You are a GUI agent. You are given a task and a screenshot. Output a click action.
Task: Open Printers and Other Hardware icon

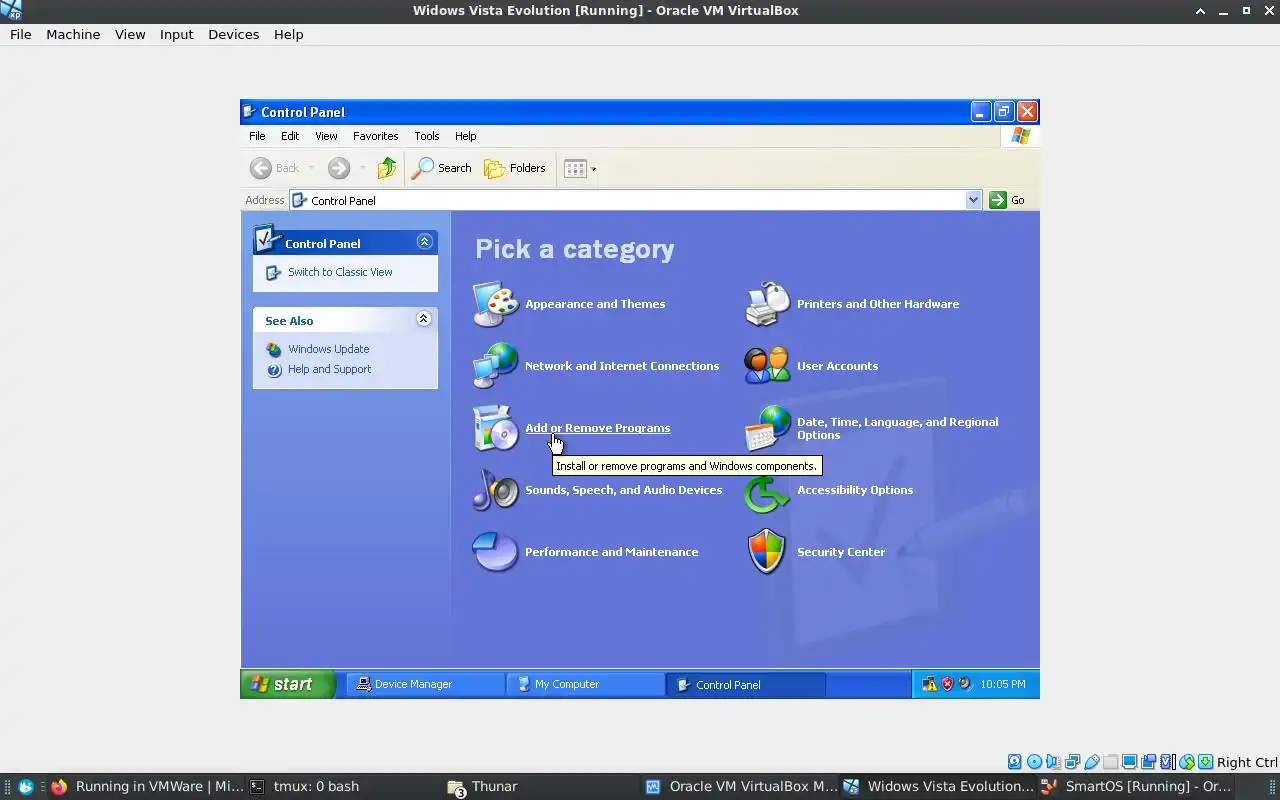[x=767, y=304]
